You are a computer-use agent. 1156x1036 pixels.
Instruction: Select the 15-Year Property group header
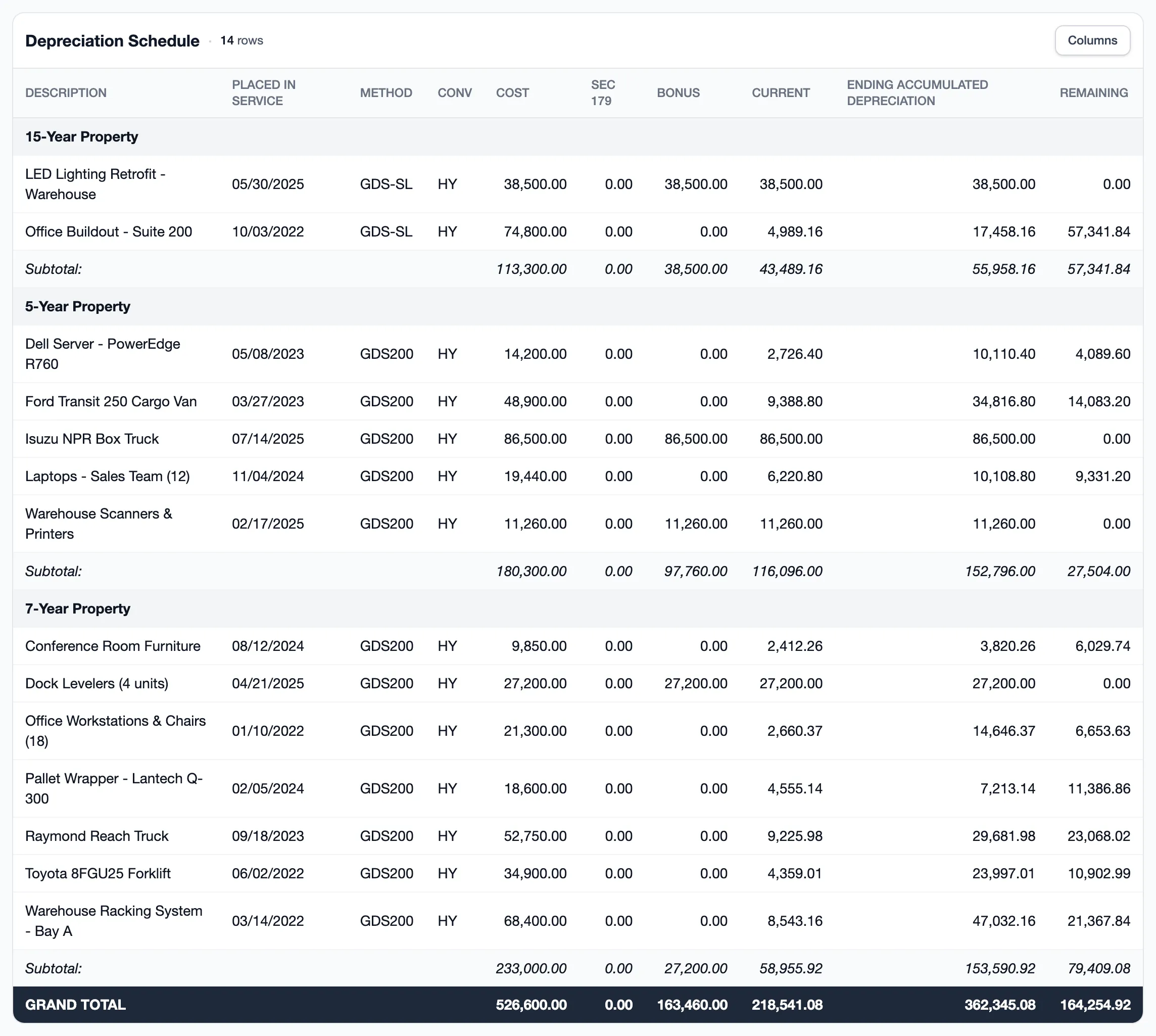[x=577, y=136]
